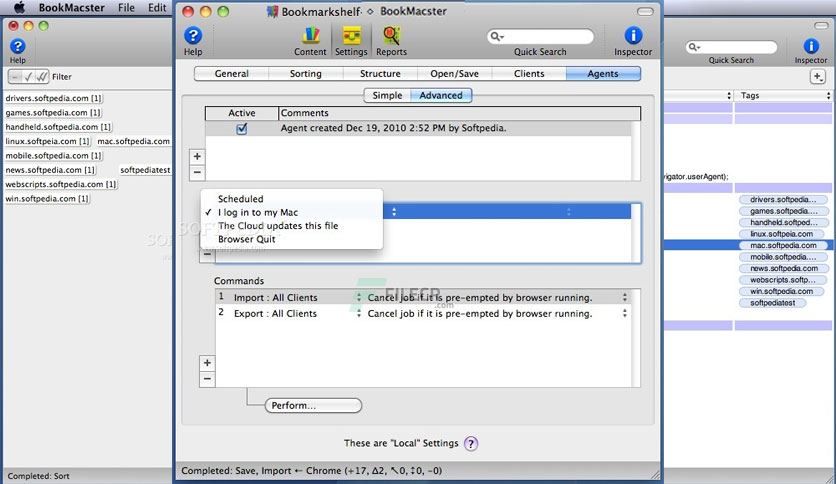Click the plus button in the background window
Screen dimensions: 836x484
pos(817,77)
